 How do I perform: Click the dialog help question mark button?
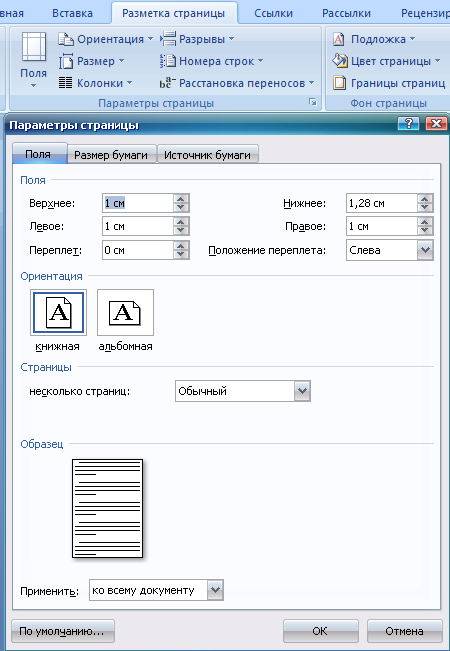(409, 124)
